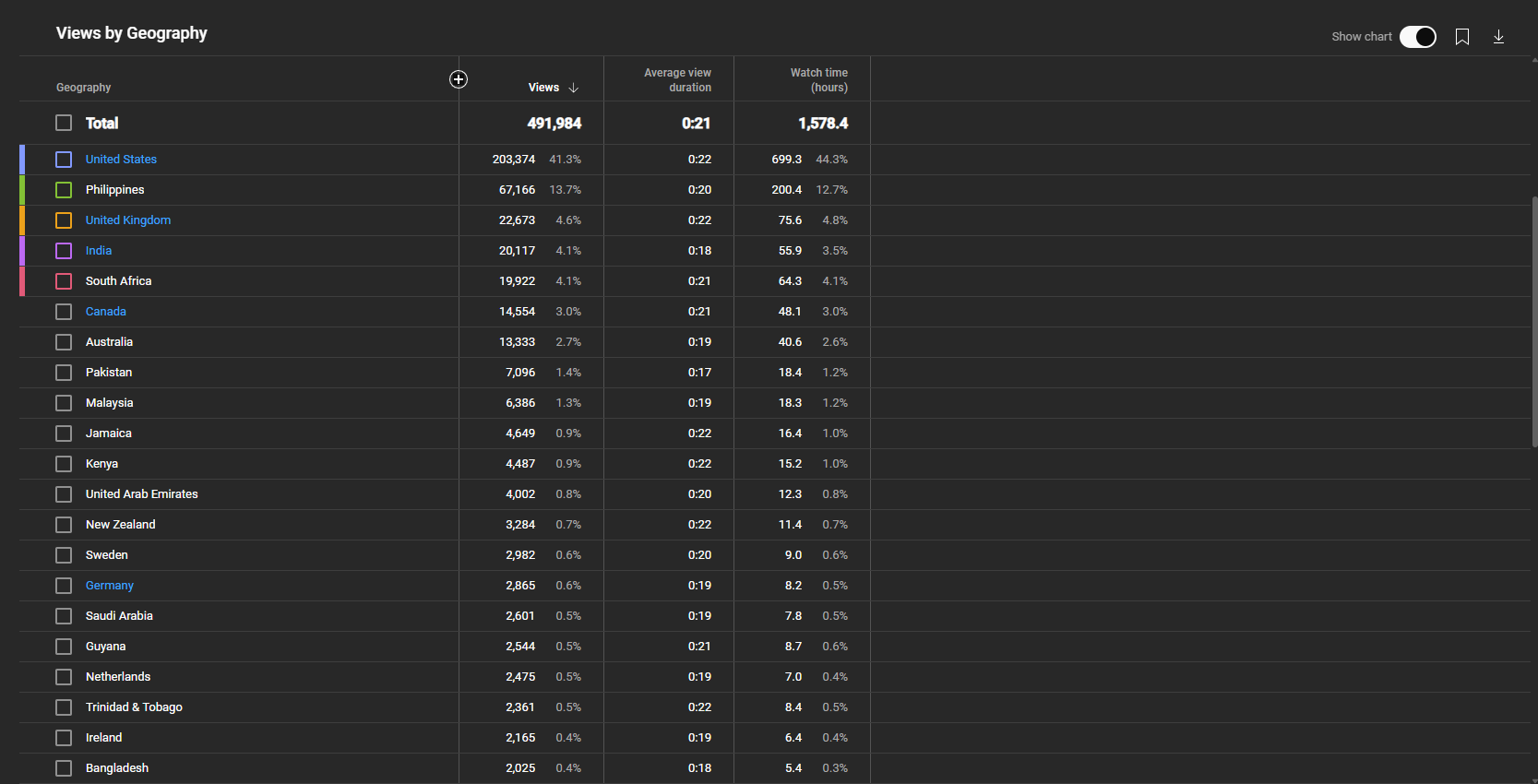Select the Canada row checkbox
The height and width of the screenshot is (784, 1538).
pos(64,312)
